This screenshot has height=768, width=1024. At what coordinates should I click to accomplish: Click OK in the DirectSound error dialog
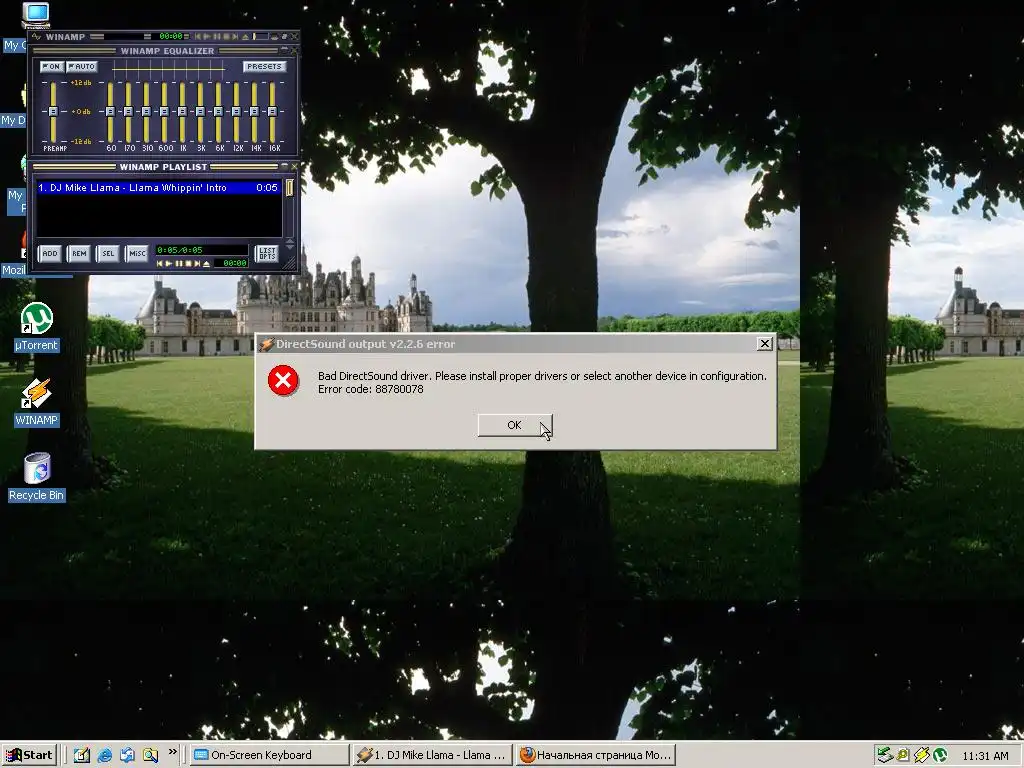coord(515,425)
